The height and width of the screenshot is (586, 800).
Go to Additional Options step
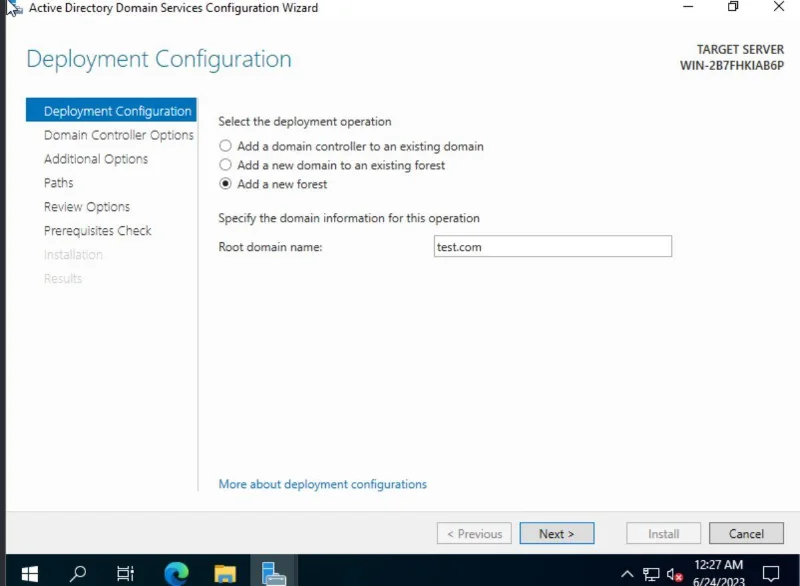[x=96, y=159]
